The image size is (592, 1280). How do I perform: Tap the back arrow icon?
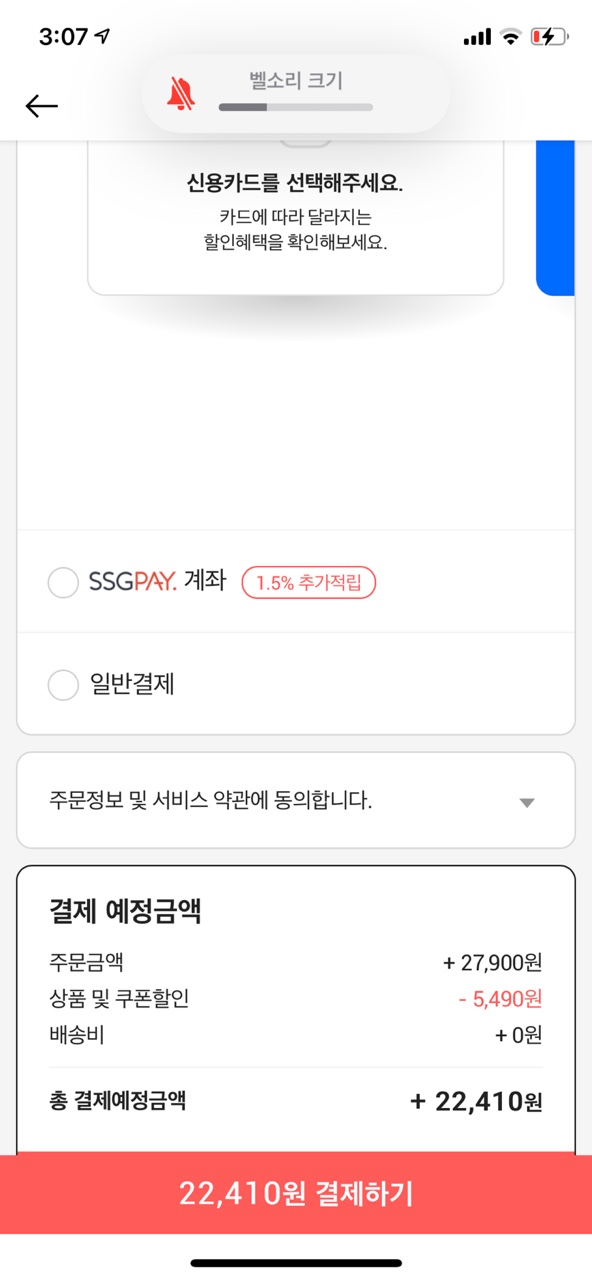click(42, 106)
